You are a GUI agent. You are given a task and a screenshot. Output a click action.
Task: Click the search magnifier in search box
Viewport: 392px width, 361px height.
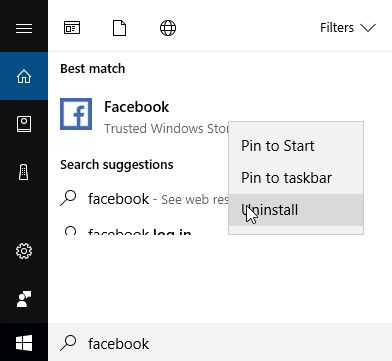(x=68, y=343)
